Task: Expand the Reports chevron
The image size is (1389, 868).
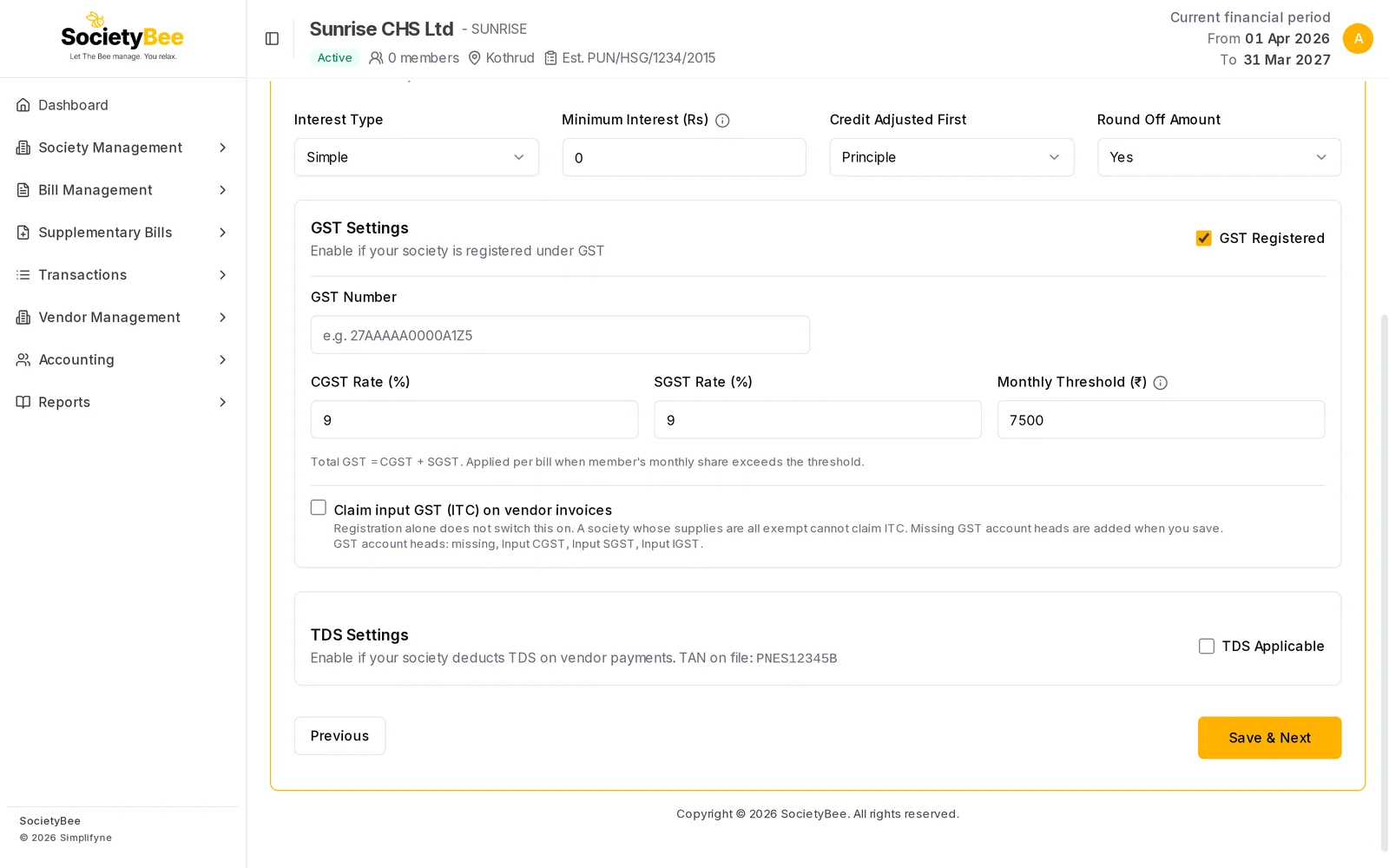Action: pos(222,402)
